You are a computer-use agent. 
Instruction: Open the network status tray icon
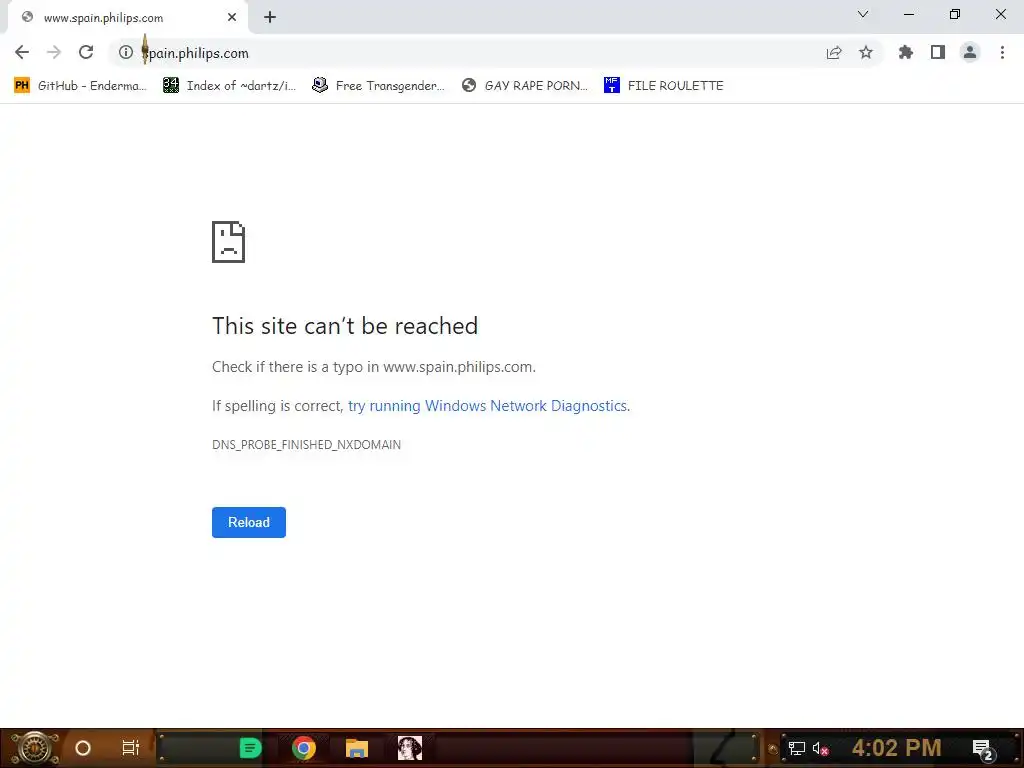pyautogui.click(x=796, y=748)
